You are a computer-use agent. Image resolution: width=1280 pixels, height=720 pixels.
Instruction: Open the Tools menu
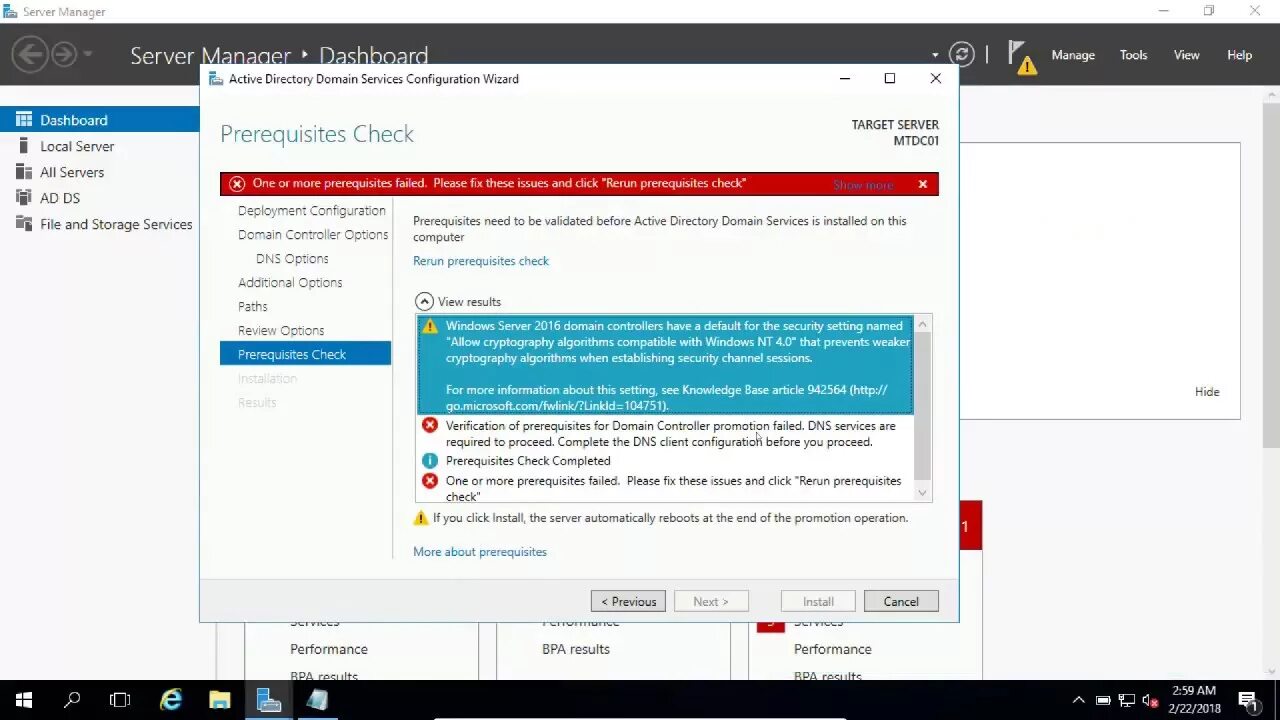(x=1133, y=55)
